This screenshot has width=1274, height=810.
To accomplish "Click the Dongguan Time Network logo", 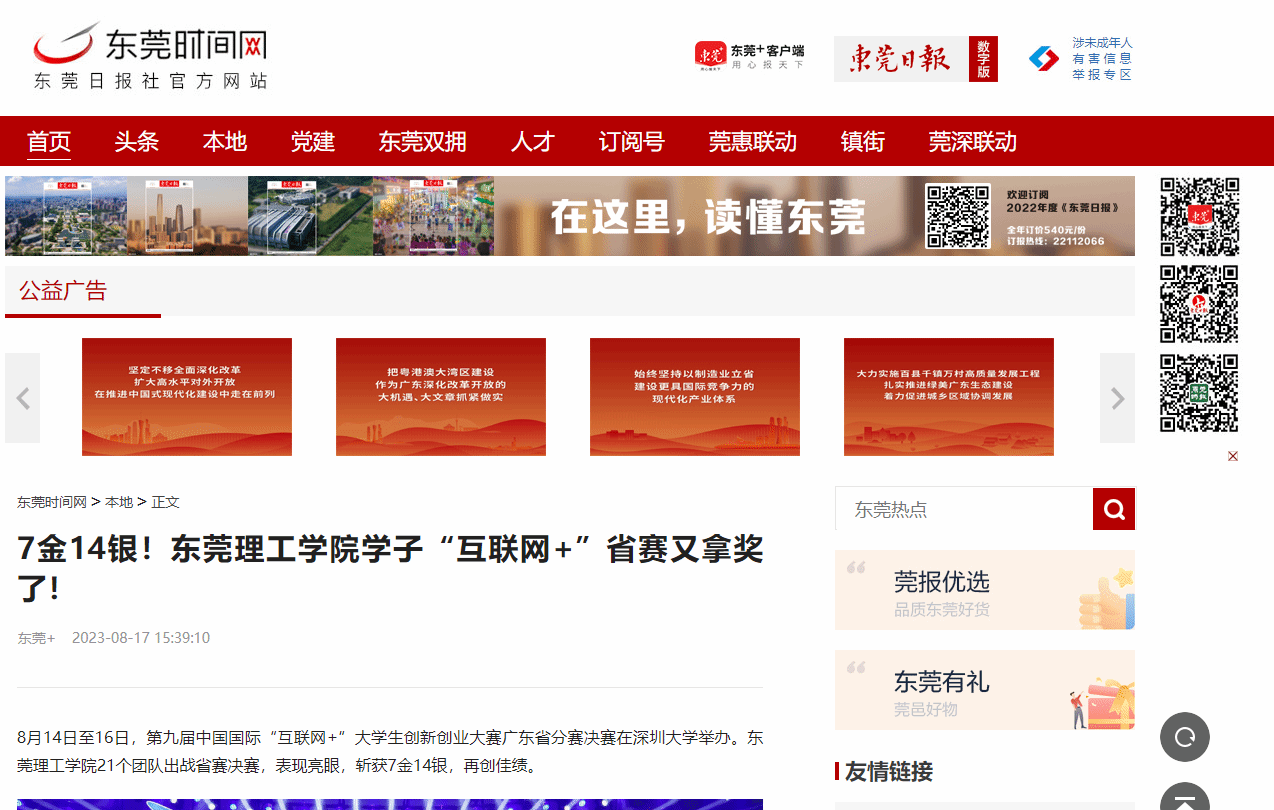I will (x=150, y=57).
